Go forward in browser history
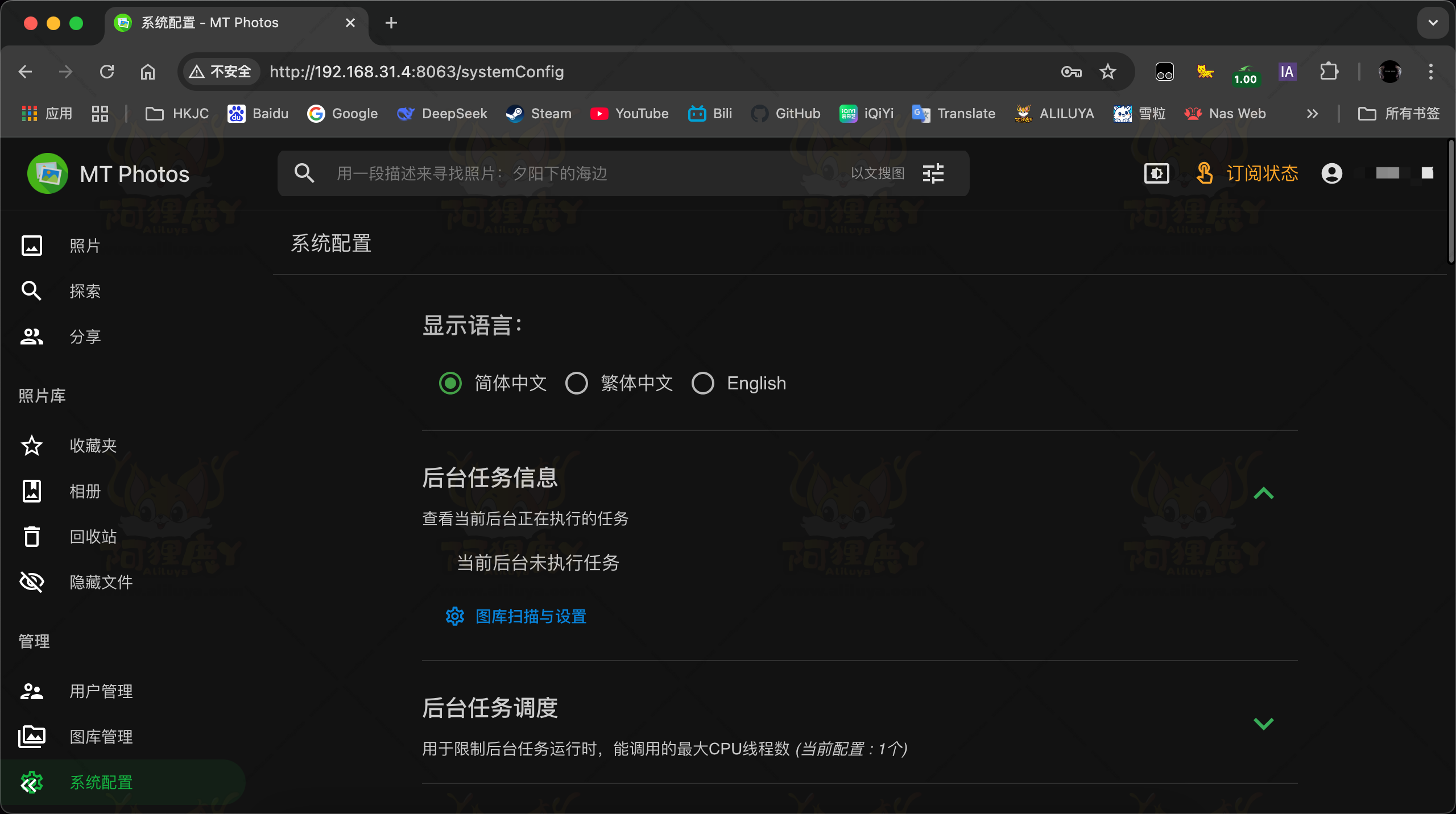 click(x=66, y=72)
